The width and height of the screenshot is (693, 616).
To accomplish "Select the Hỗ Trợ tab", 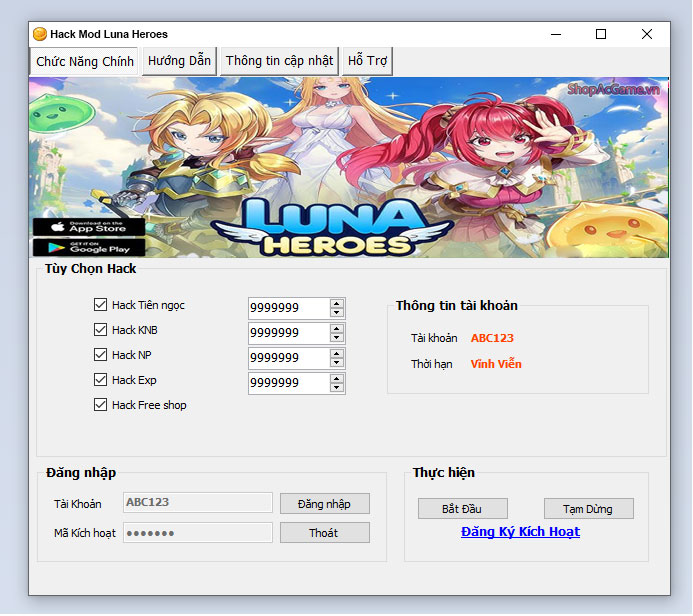I will click(x=367, y=61).
